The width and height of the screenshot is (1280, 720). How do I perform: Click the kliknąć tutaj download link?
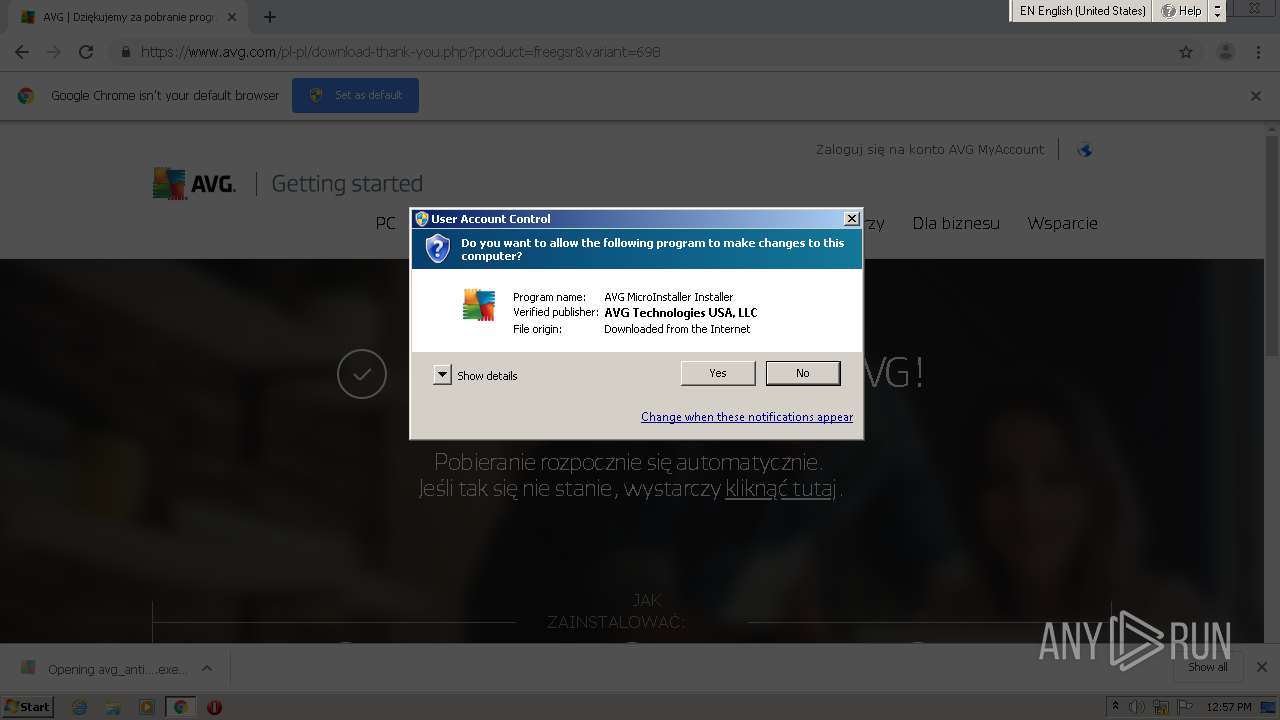pos(781,489)
